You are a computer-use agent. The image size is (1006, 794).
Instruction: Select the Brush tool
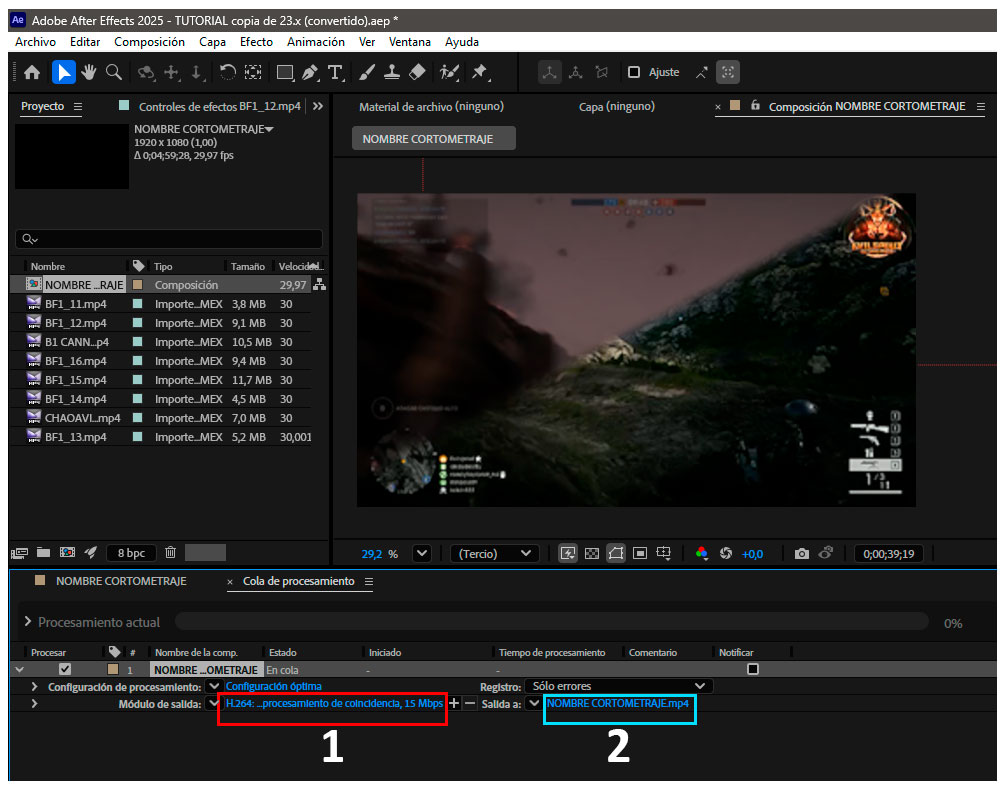click(x=367, y=72)
